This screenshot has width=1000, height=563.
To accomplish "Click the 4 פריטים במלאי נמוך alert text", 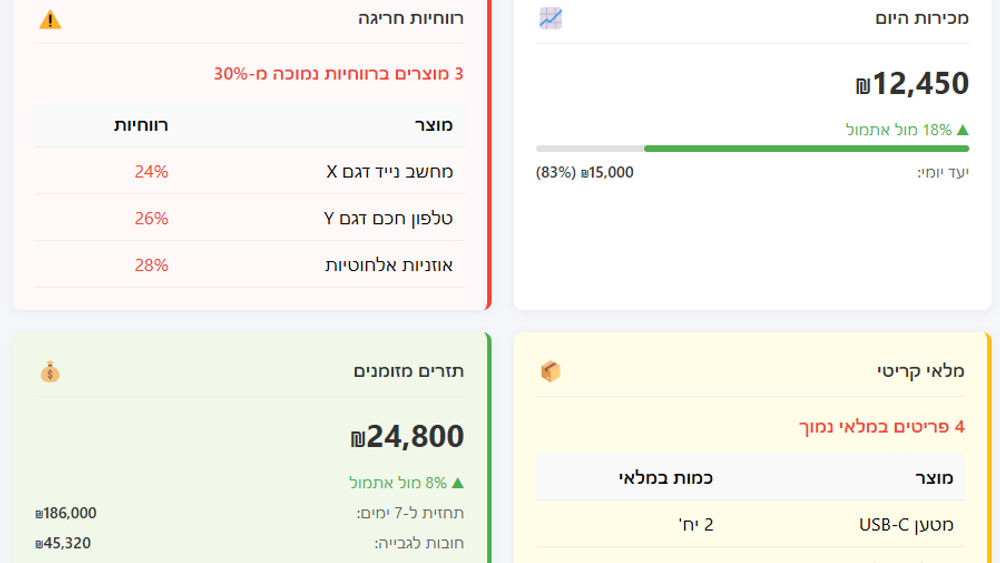I will (882, 427).
